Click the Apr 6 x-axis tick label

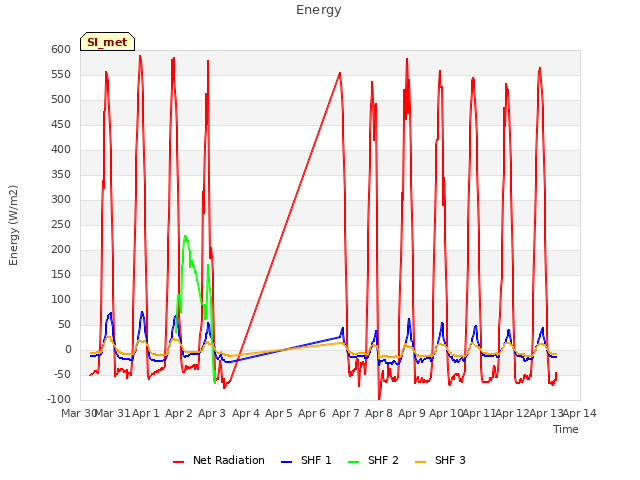(x=312, y=413)
